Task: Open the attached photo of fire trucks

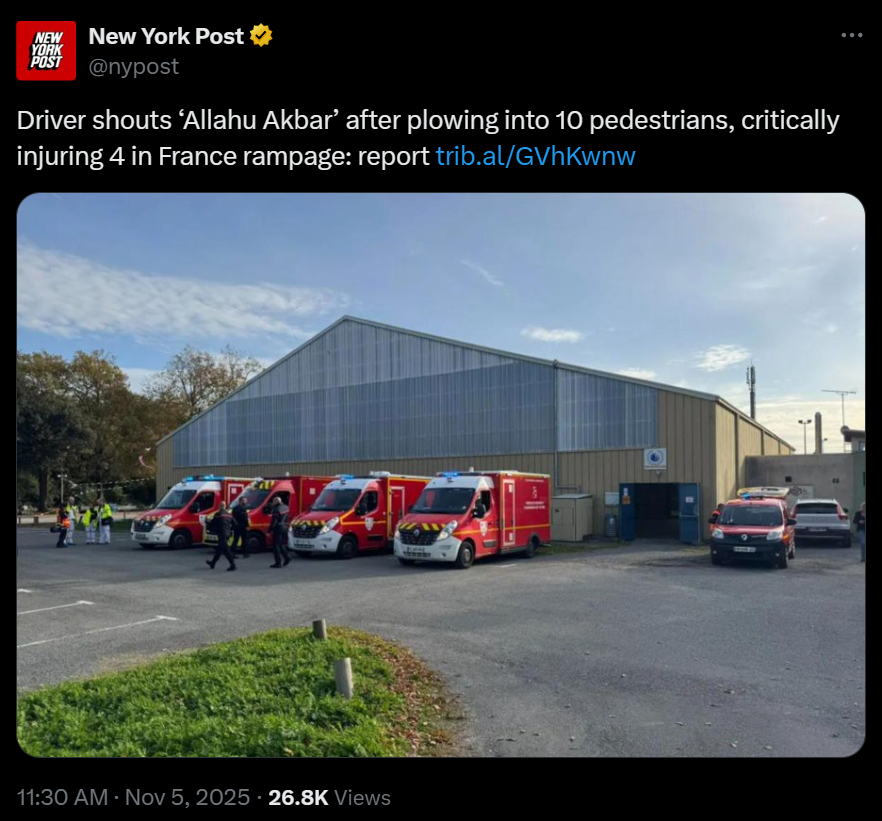Action: (x=440, y=475)
